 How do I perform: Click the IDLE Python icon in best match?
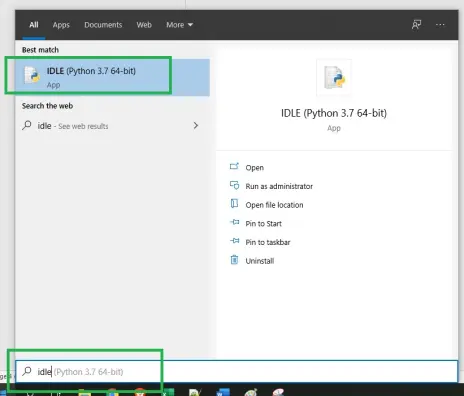click(x=32, y=75)
